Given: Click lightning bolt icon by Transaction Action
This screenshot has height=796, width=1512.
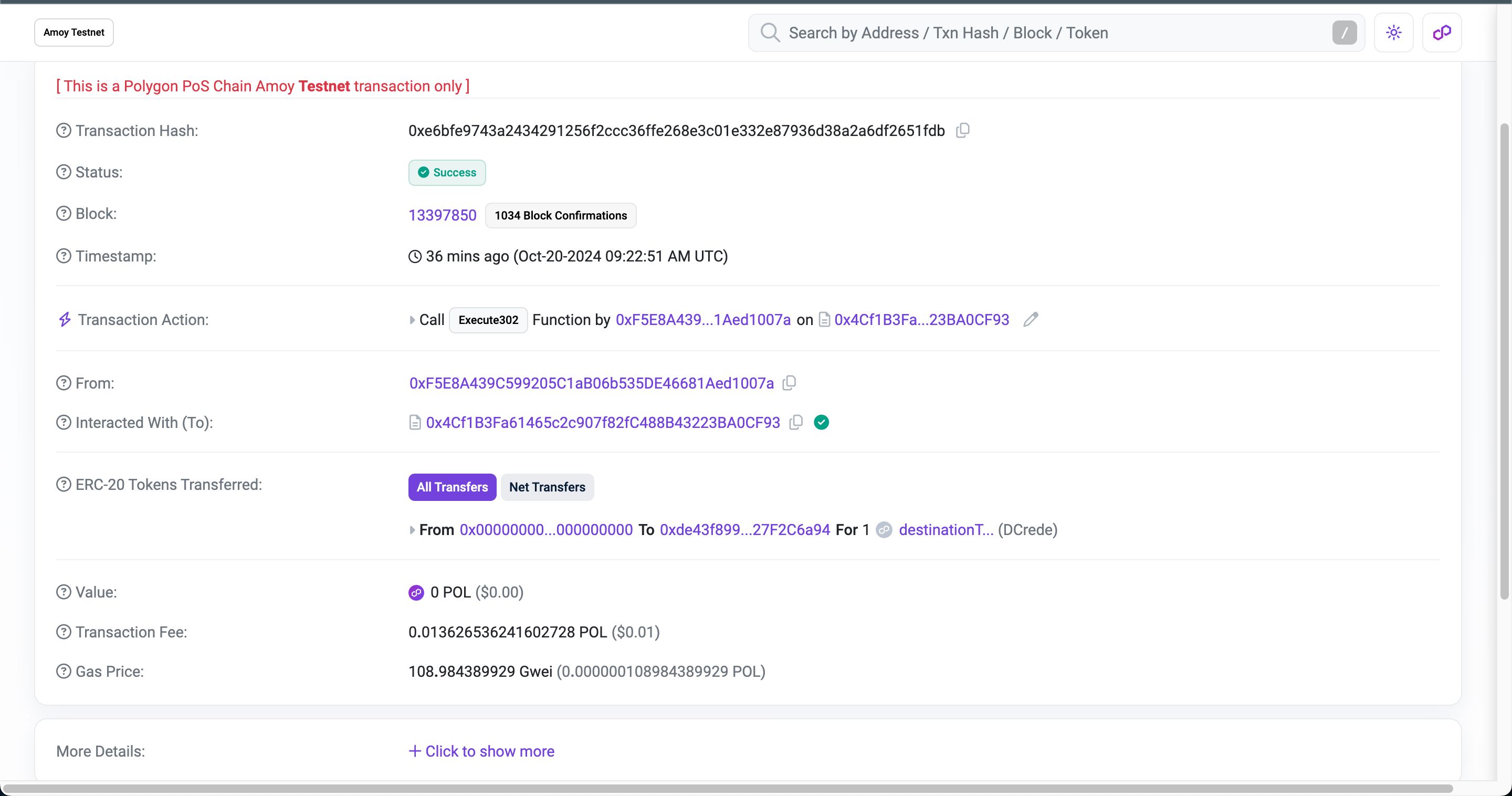Looking at the screenshot, I should (65, 319).
